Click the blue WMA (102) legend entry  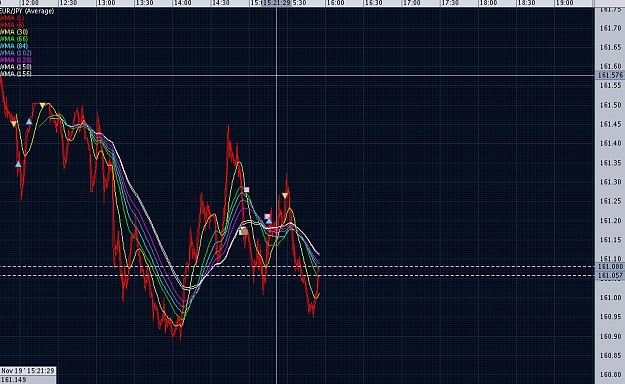pyautogui.click(x=16, y=53)
